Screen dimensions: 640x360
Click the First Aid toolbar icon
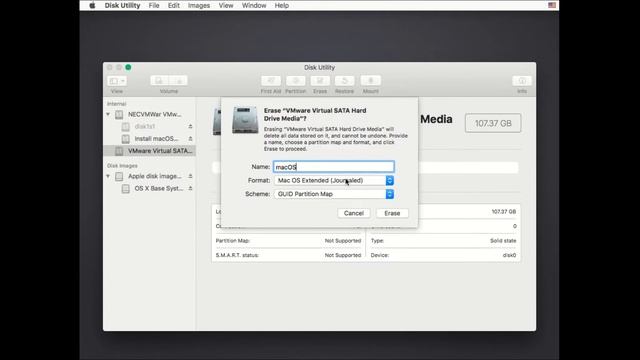(271, 81)
